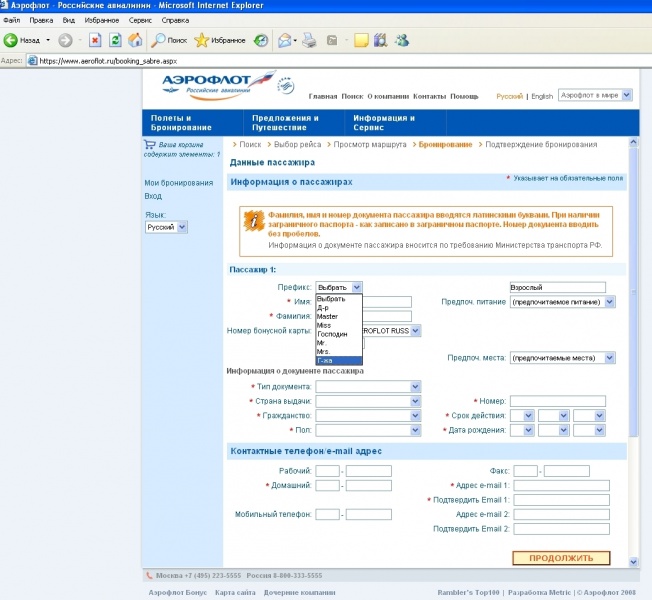Choose 'Господин' from the prefix list

331,333
